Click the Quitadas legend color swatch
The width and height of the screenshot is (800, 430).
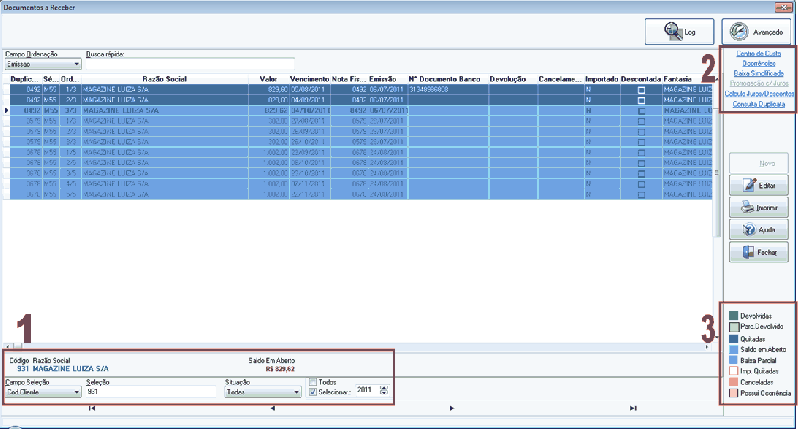coord(734,339)
